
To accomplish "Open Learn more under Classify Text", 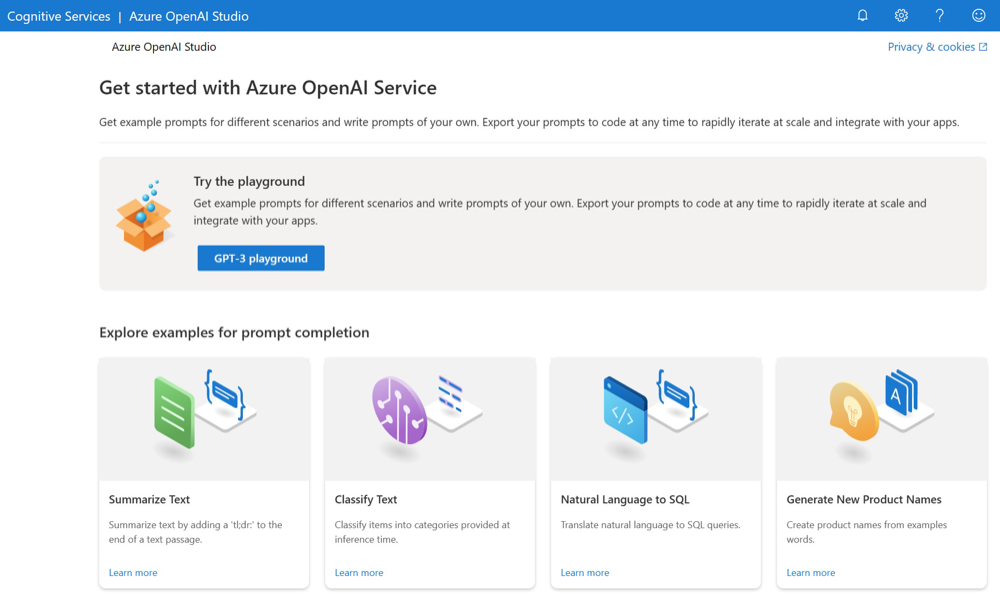I will point(359,573).
